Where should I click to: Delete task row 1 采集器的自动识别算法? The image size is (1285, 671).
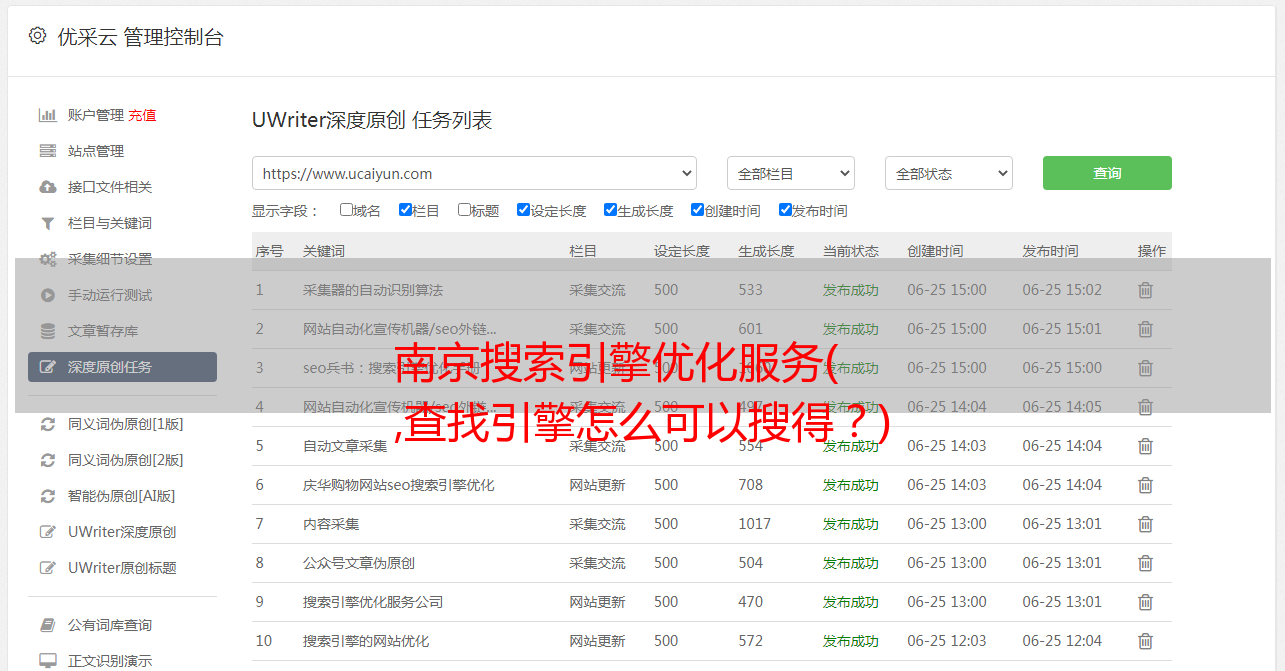[1146, 290]
